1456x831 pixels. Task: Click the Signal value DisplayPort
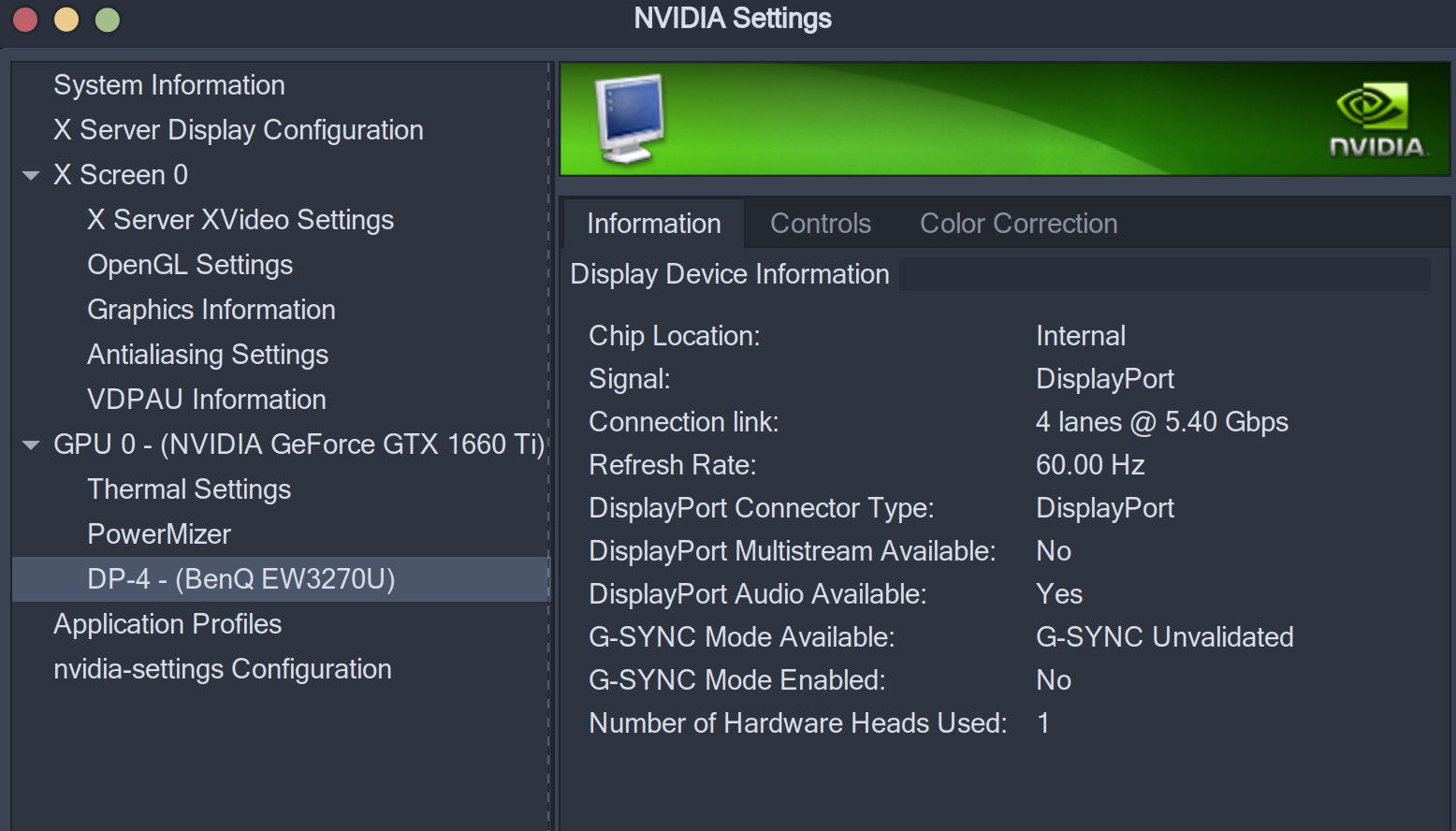tap(1105, 379)
